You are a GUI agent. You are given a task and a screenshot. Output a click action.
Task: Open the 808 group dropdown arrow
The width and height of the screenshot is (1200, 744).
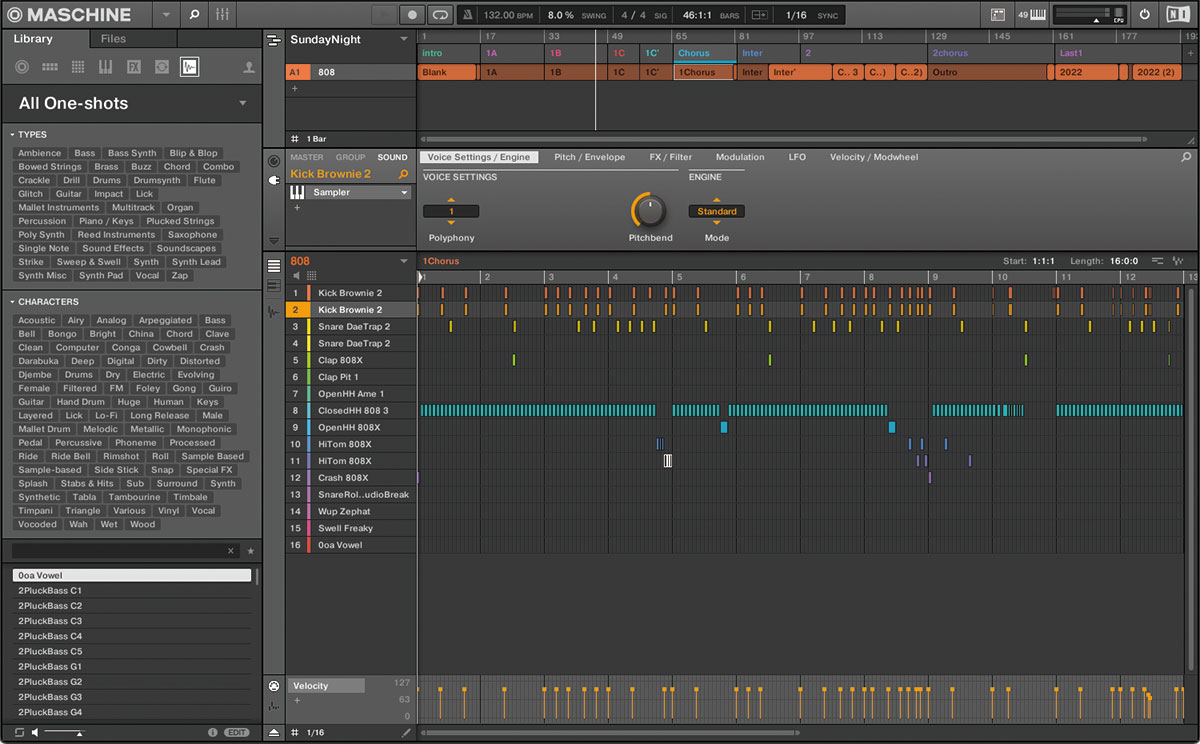(404, 261)
